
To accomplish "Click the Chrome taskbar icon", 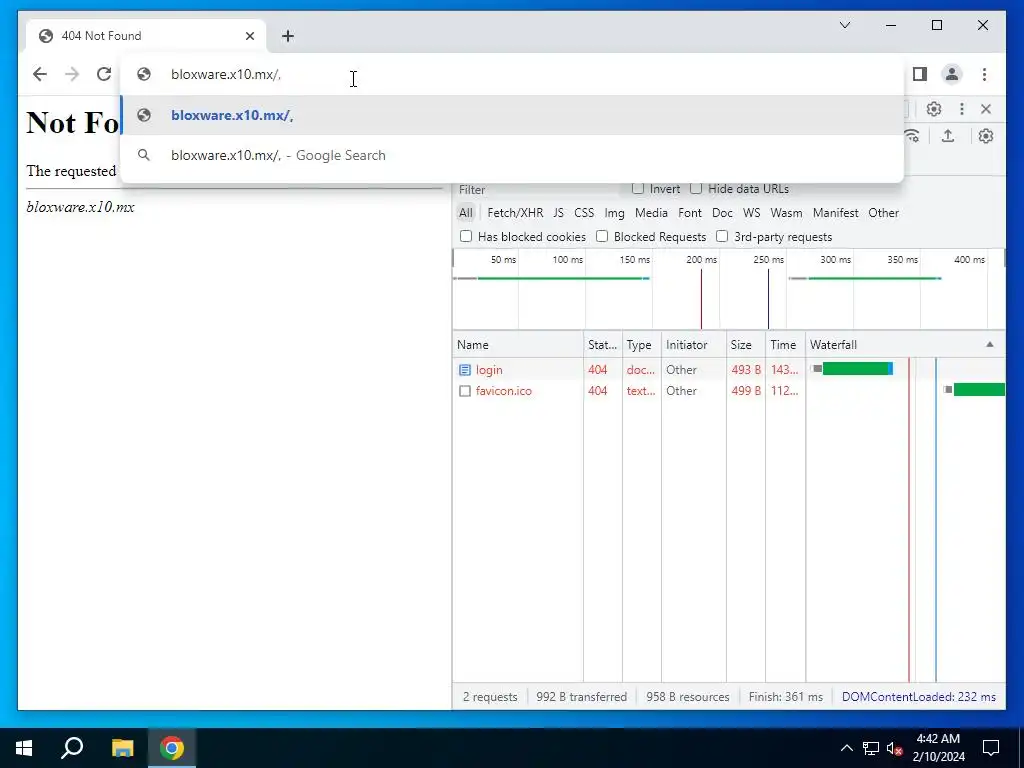I will tap(172, 748).
